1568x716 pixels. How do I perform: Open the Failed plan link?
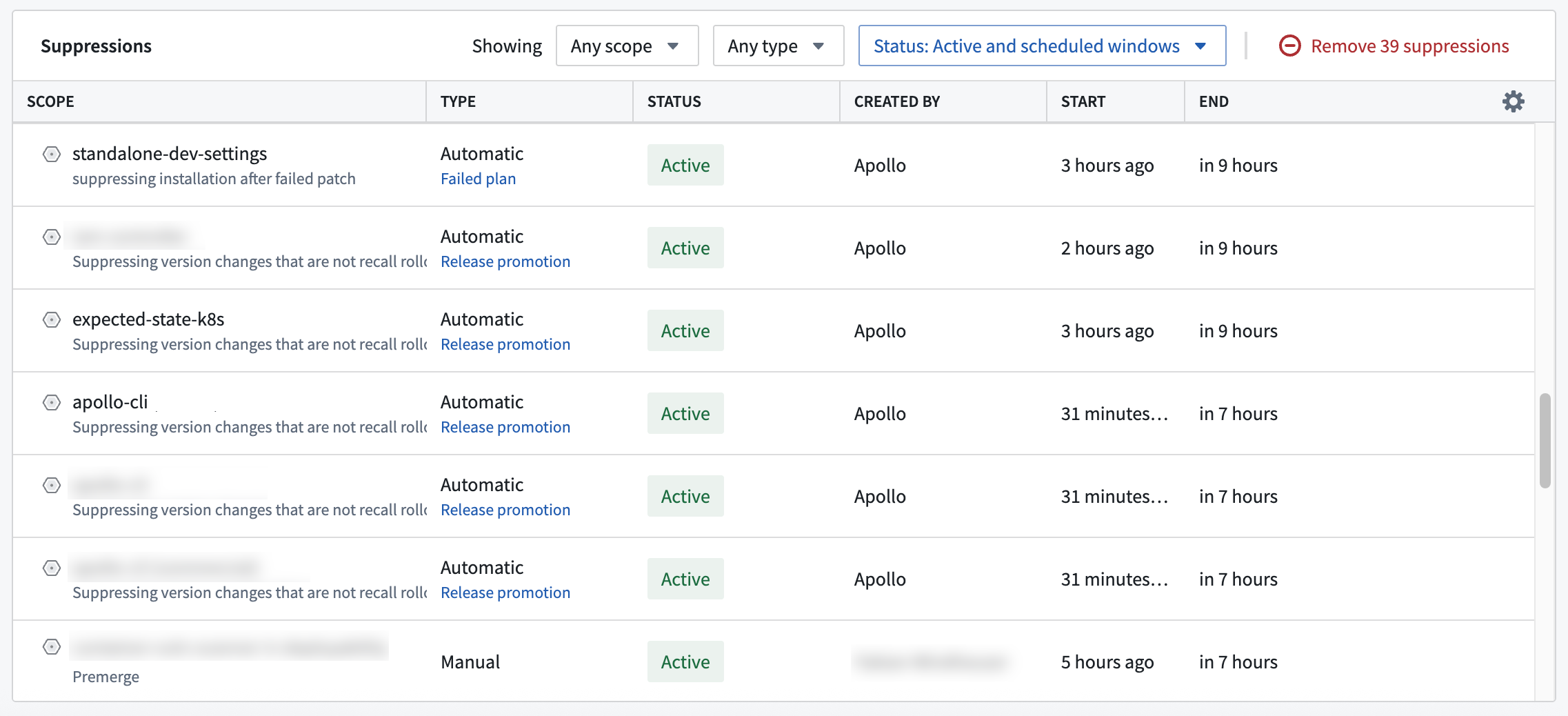(x=478, y=179)
